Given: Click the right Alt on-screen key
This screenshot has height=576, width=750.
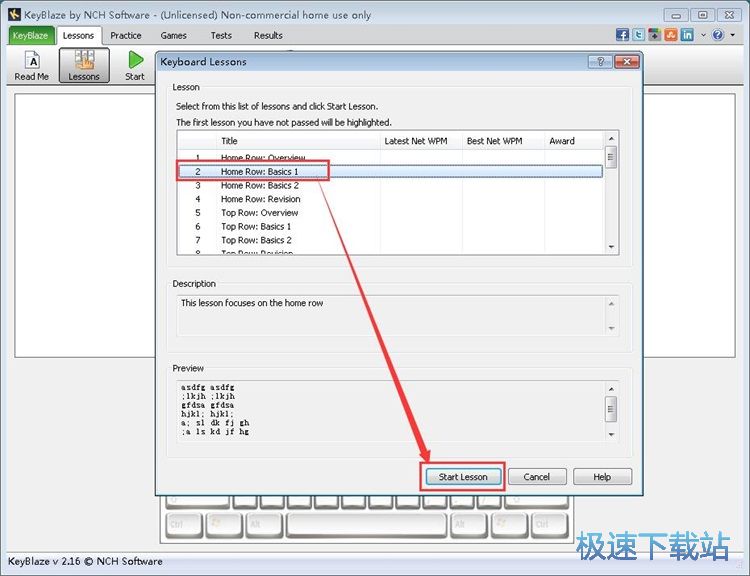Looking at the screenshot, I should click(x=469, y=525).
